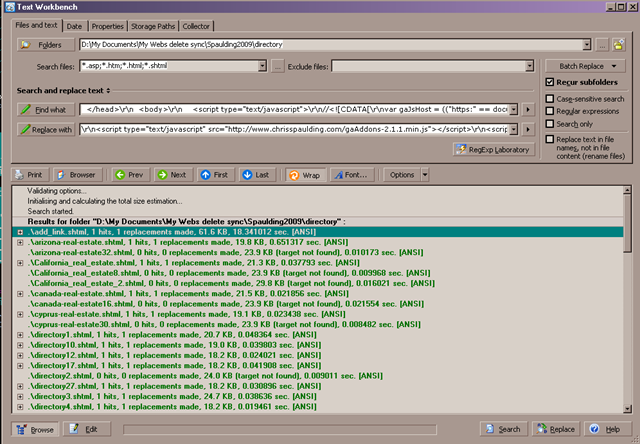
Task: Expand the add_link.shtml result
Action: tap(20, 232)
